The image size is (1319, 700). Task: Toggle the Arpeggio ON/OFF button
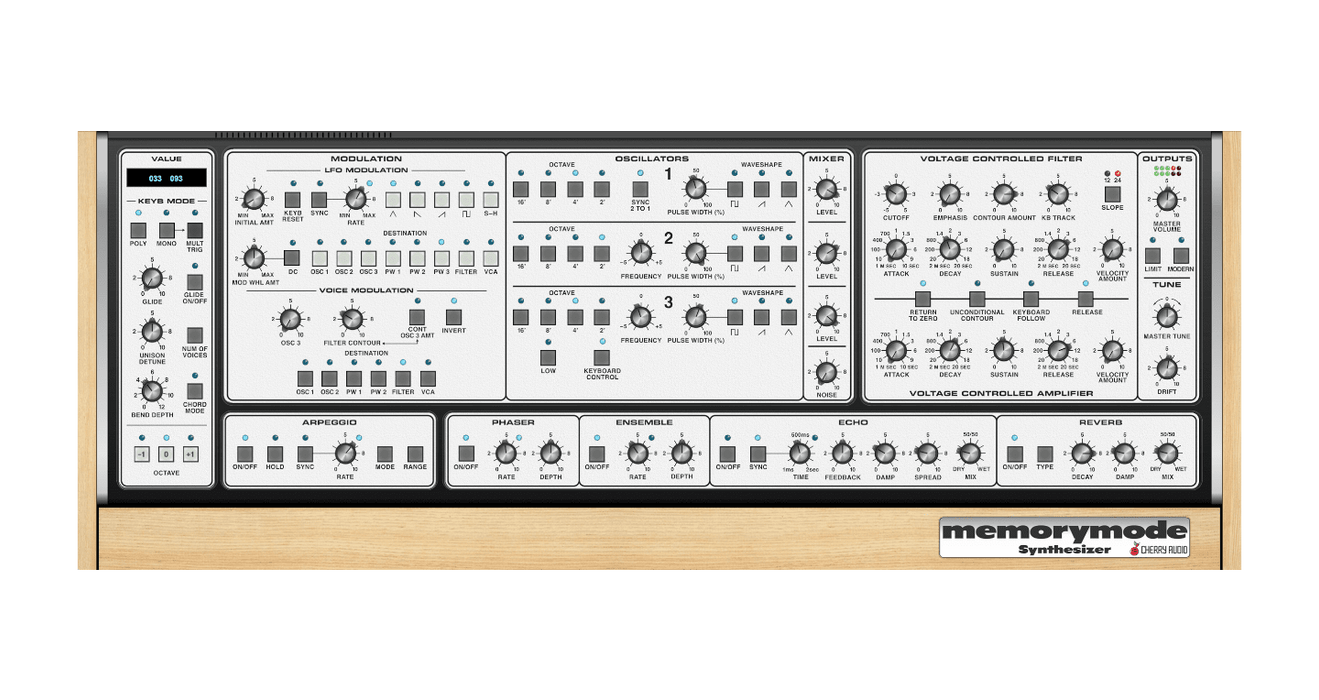pyautogui.click(x=244, y=453)
